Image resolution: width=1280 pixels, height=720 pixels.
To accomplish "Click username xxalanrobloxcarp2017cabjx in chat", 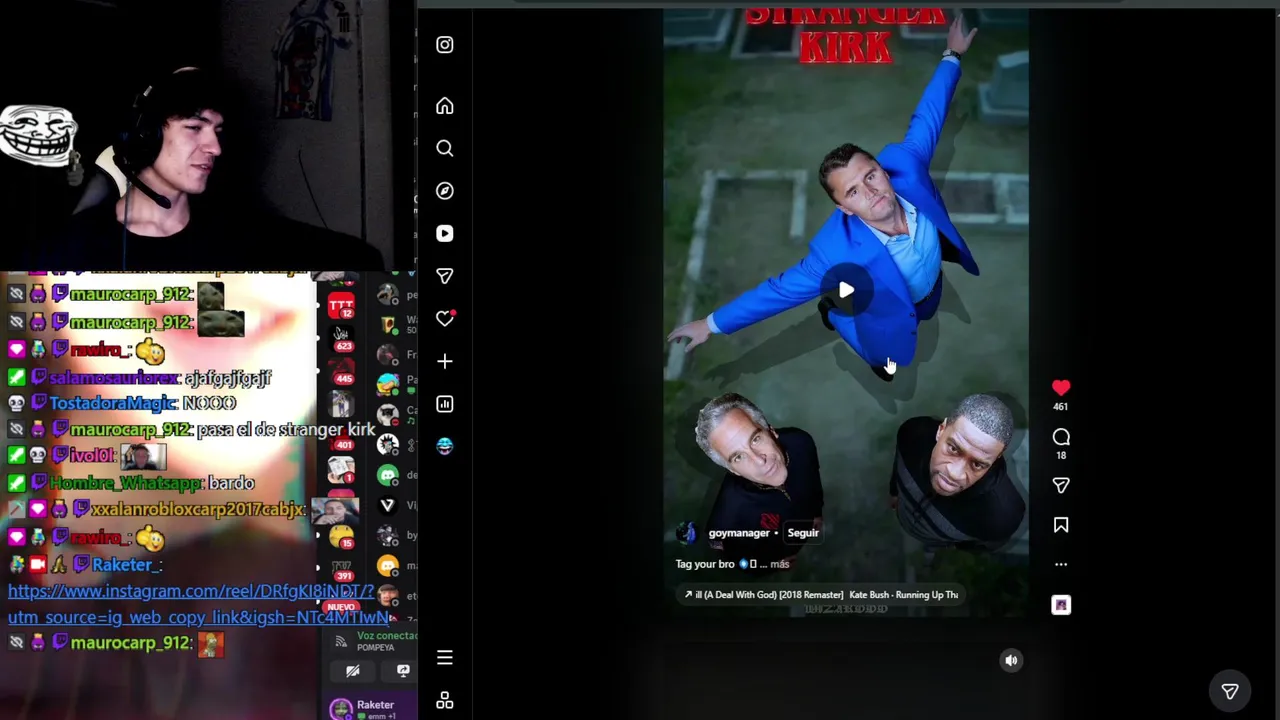I will click(198, 509).
